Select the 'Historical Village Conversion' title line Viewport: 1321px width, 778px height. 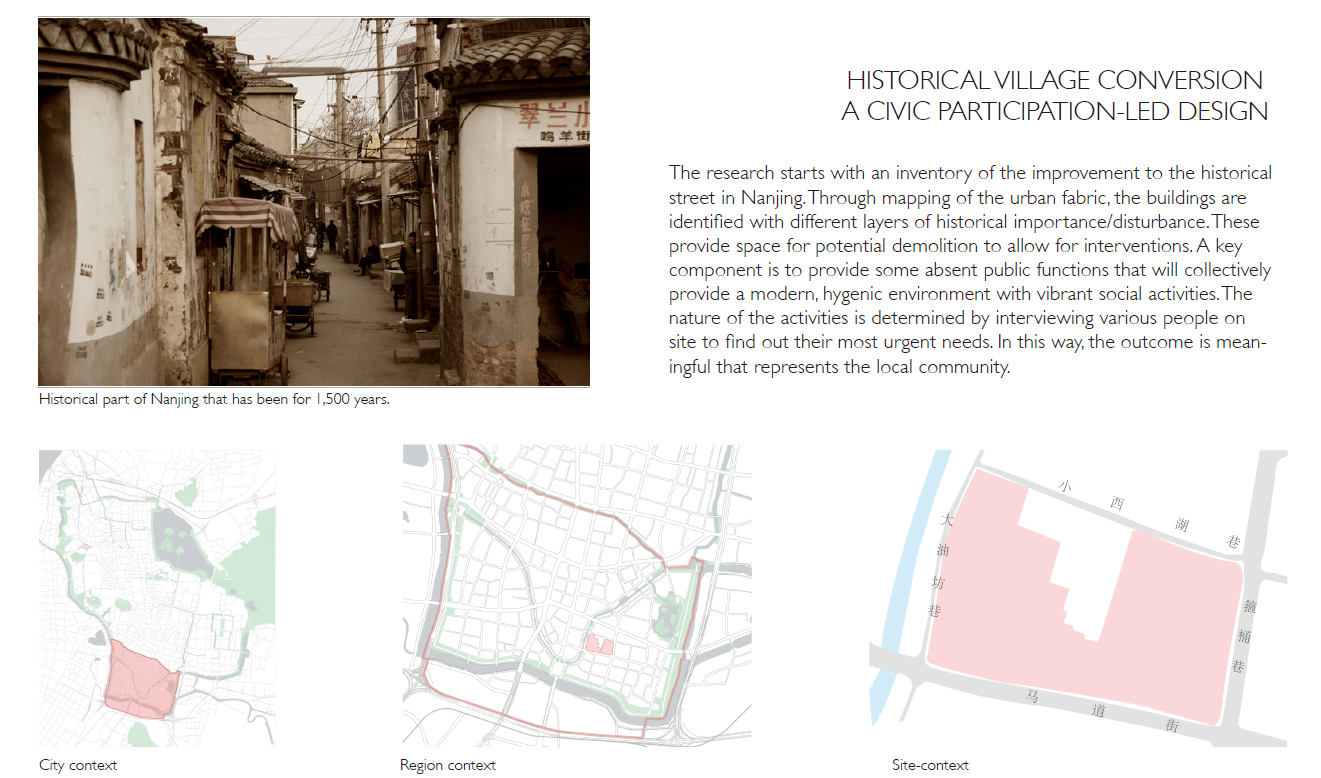1054,81
